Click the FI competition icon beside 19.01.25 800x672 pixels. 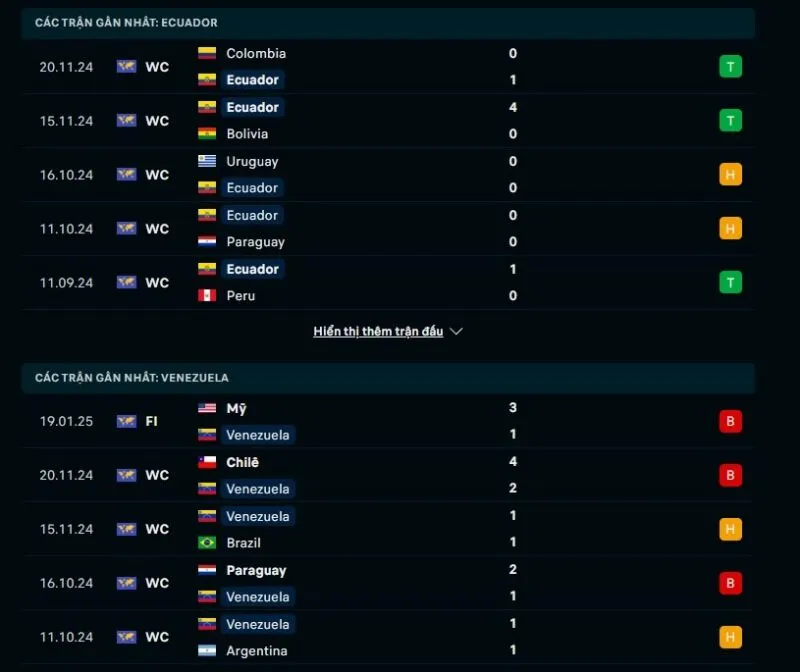126,421
